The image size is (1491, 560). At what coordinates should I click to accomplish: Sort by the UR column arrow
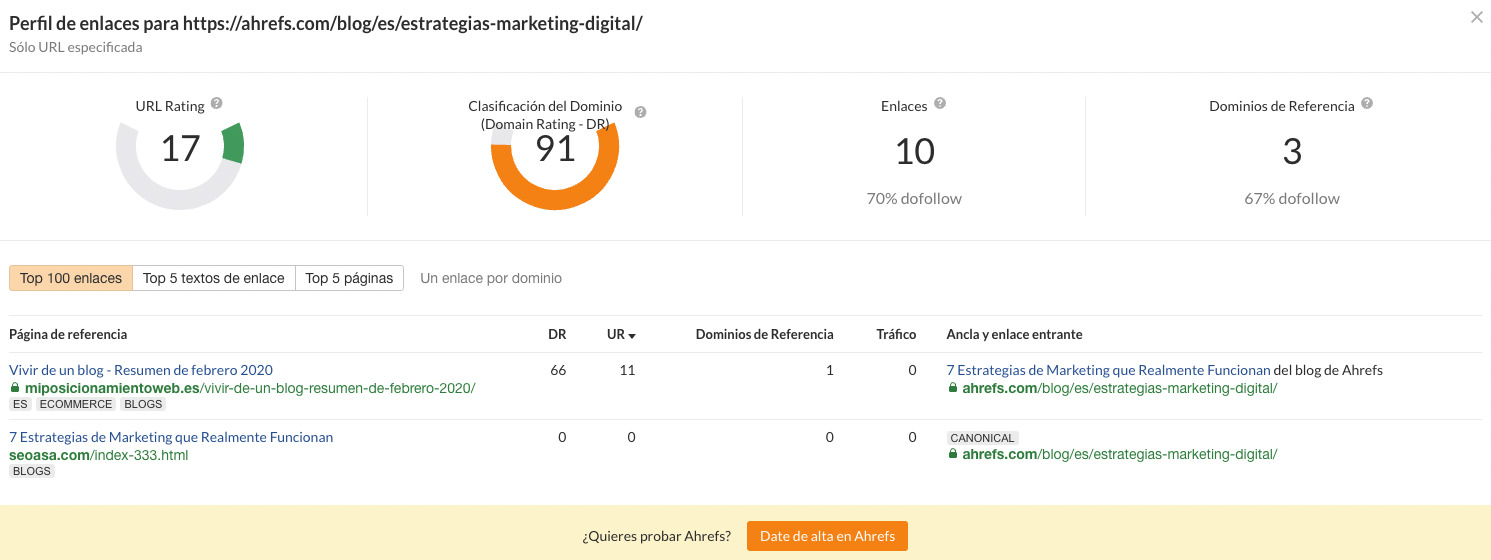pos(632,335)
